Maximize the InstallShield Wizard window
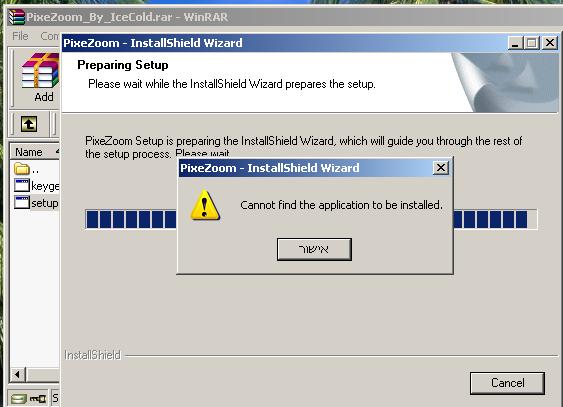 (x=532, y=43)
